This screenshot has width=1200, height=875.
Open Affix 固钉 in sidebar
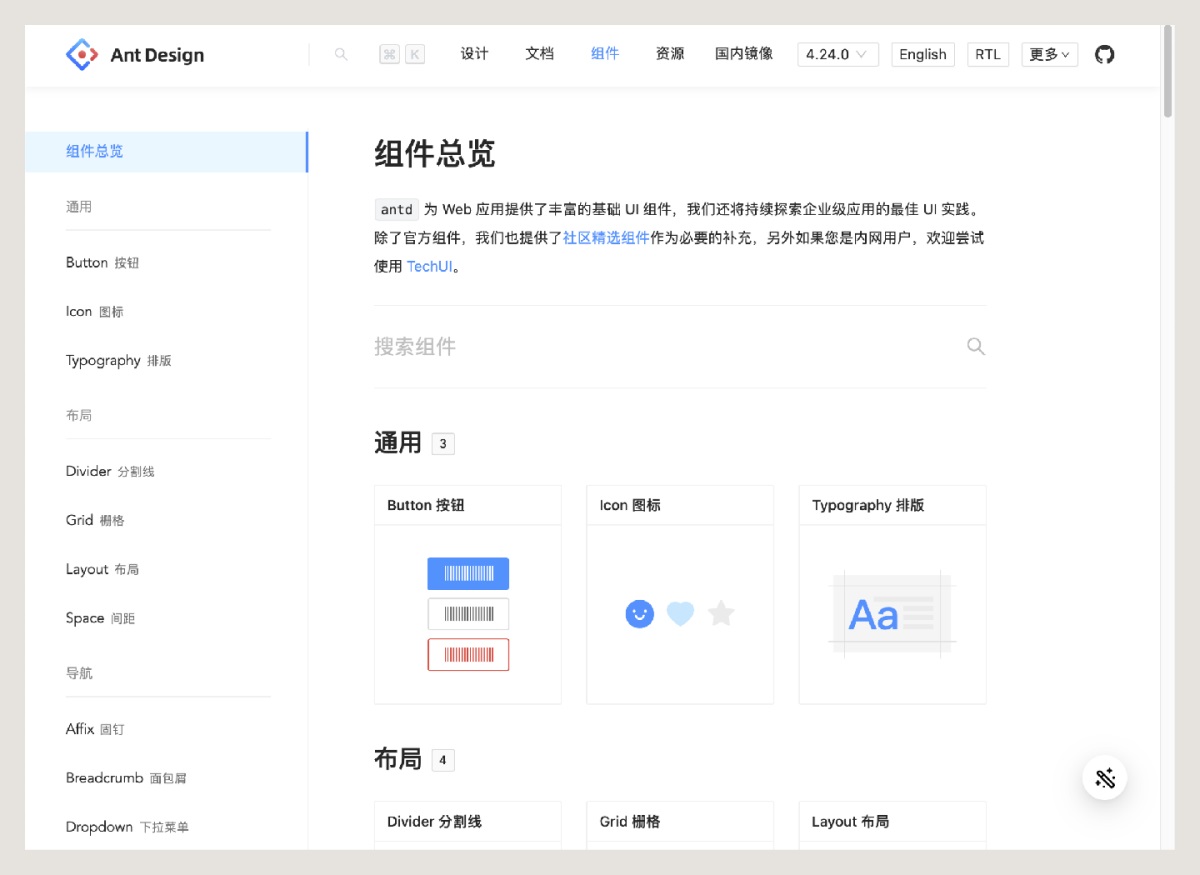[95, 729]
